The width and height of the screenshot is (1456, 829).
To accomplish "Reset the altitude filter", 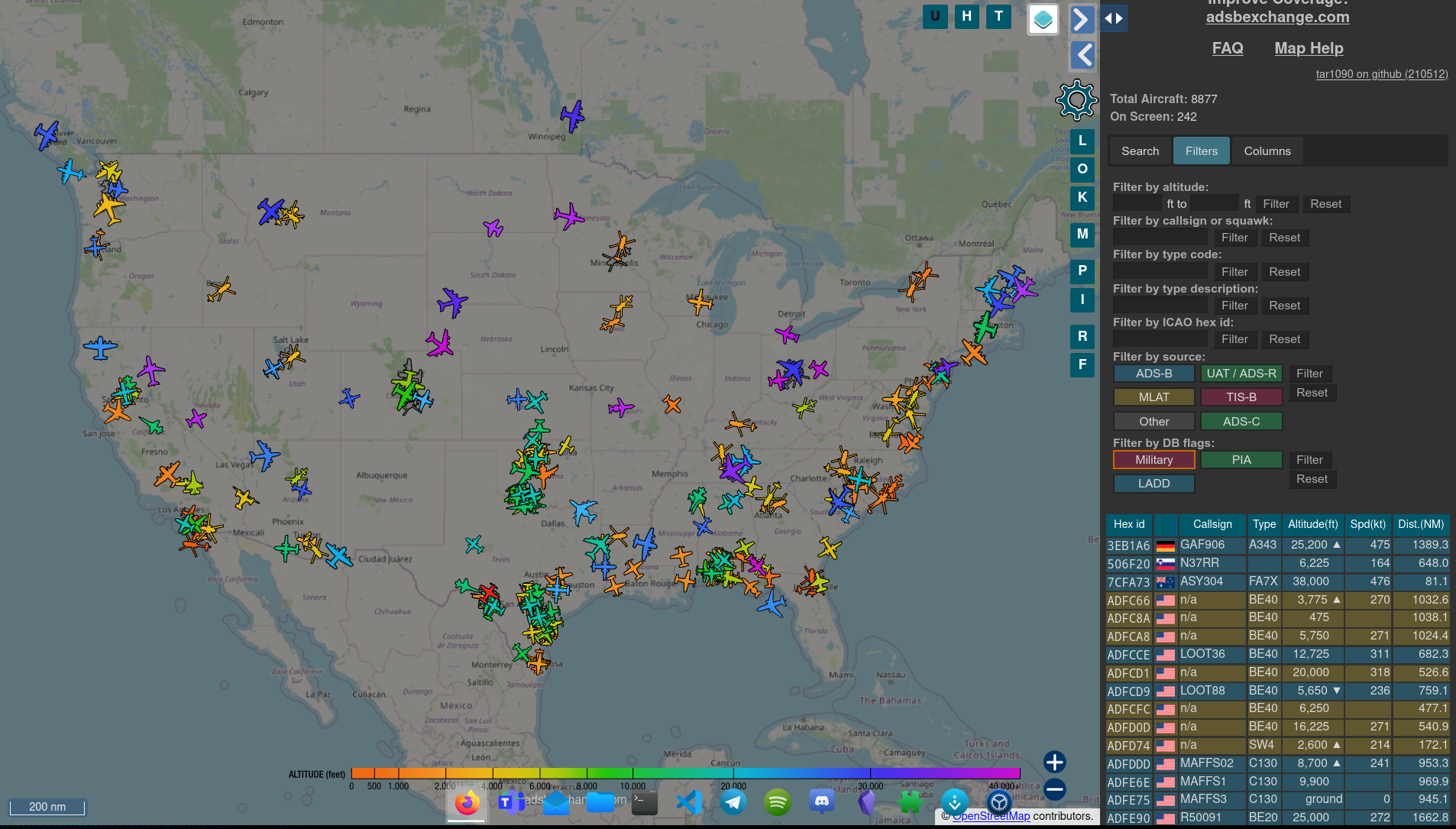I will click(x=1325, y=204).
